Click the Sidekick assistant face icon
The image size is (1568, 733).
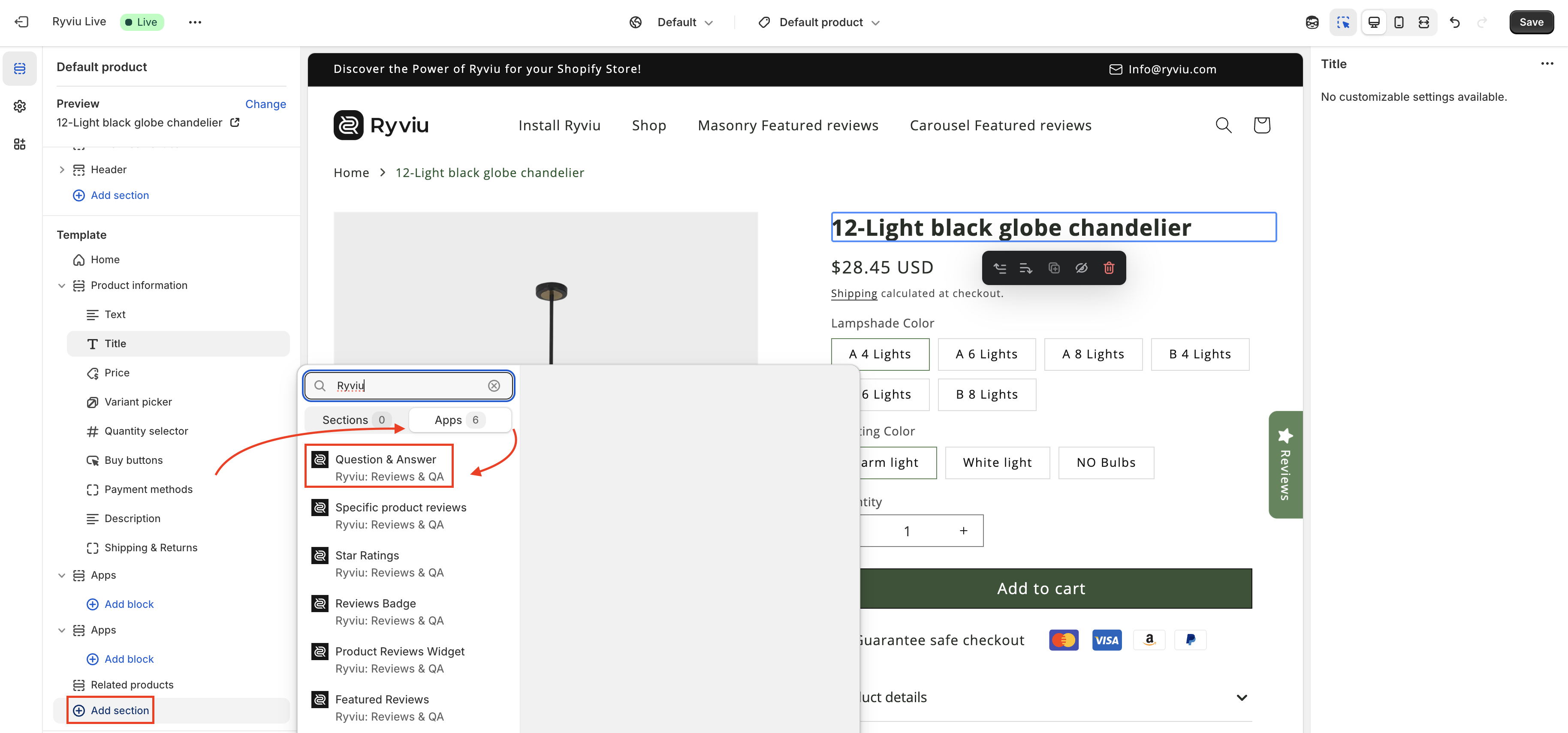click(x=1312, y=22)
